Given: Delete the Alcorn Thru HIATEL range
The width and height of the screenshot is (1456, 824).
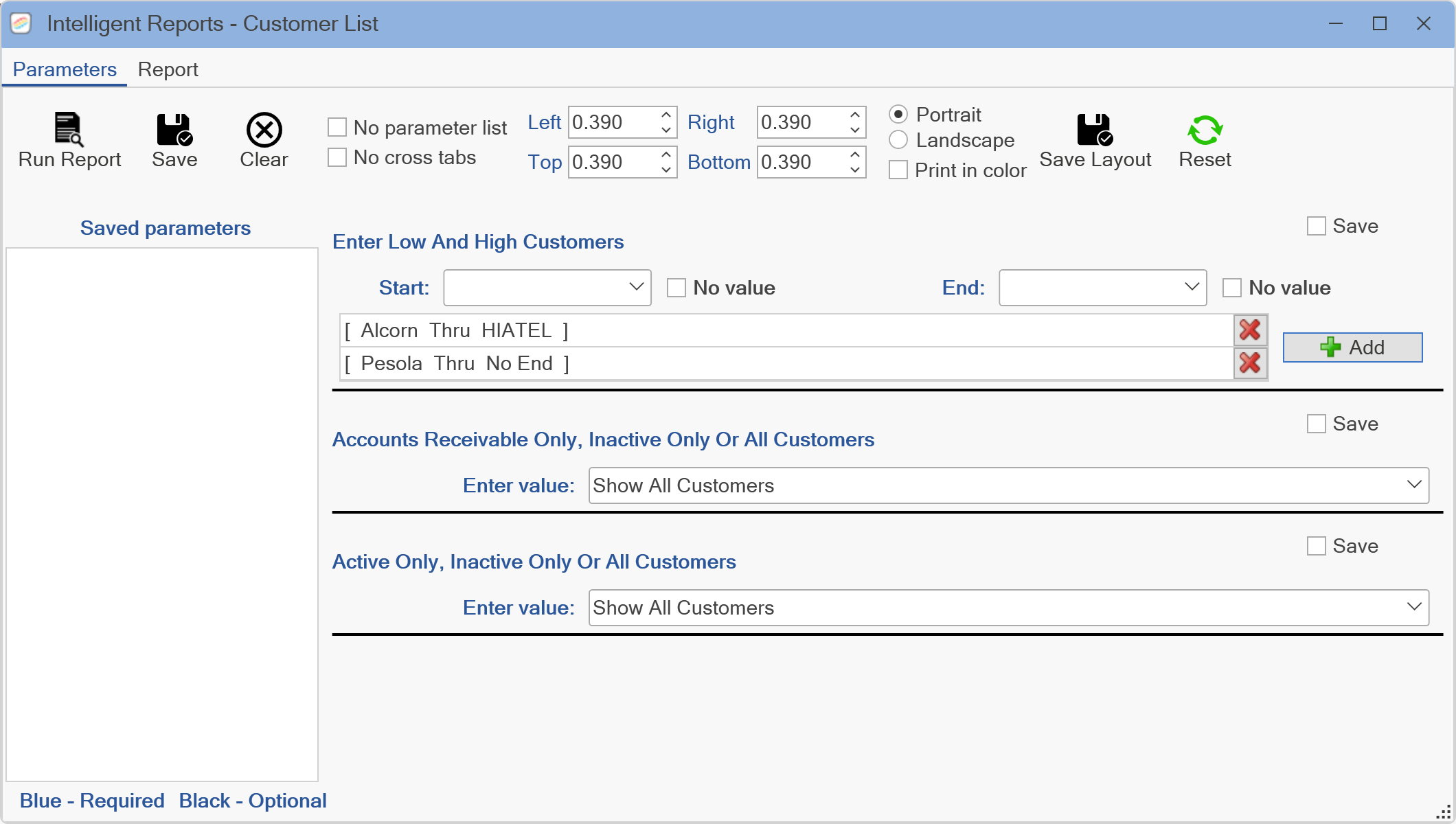Looking at the screenshot, I should [1250, 330].
